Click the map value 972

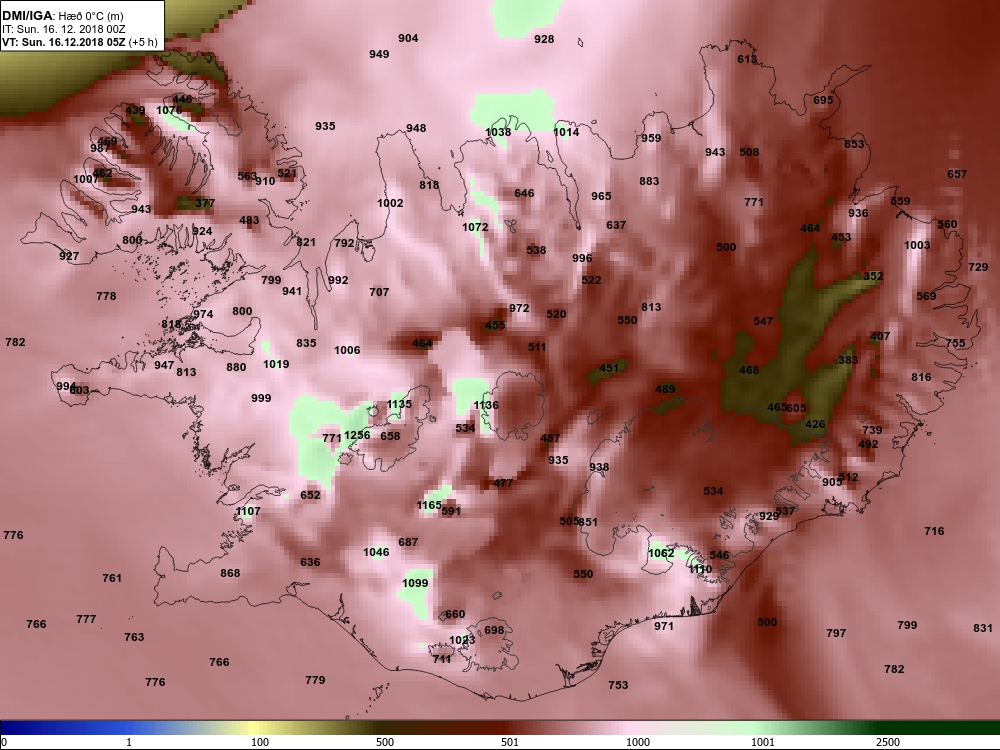[x=519, y=309]
